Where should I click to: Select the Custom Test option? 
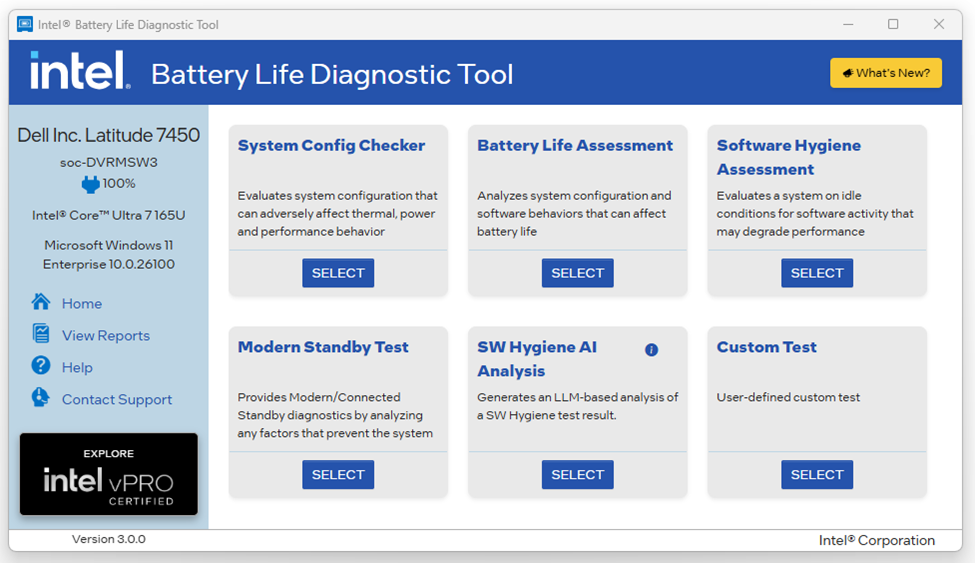tap(817, 475)
